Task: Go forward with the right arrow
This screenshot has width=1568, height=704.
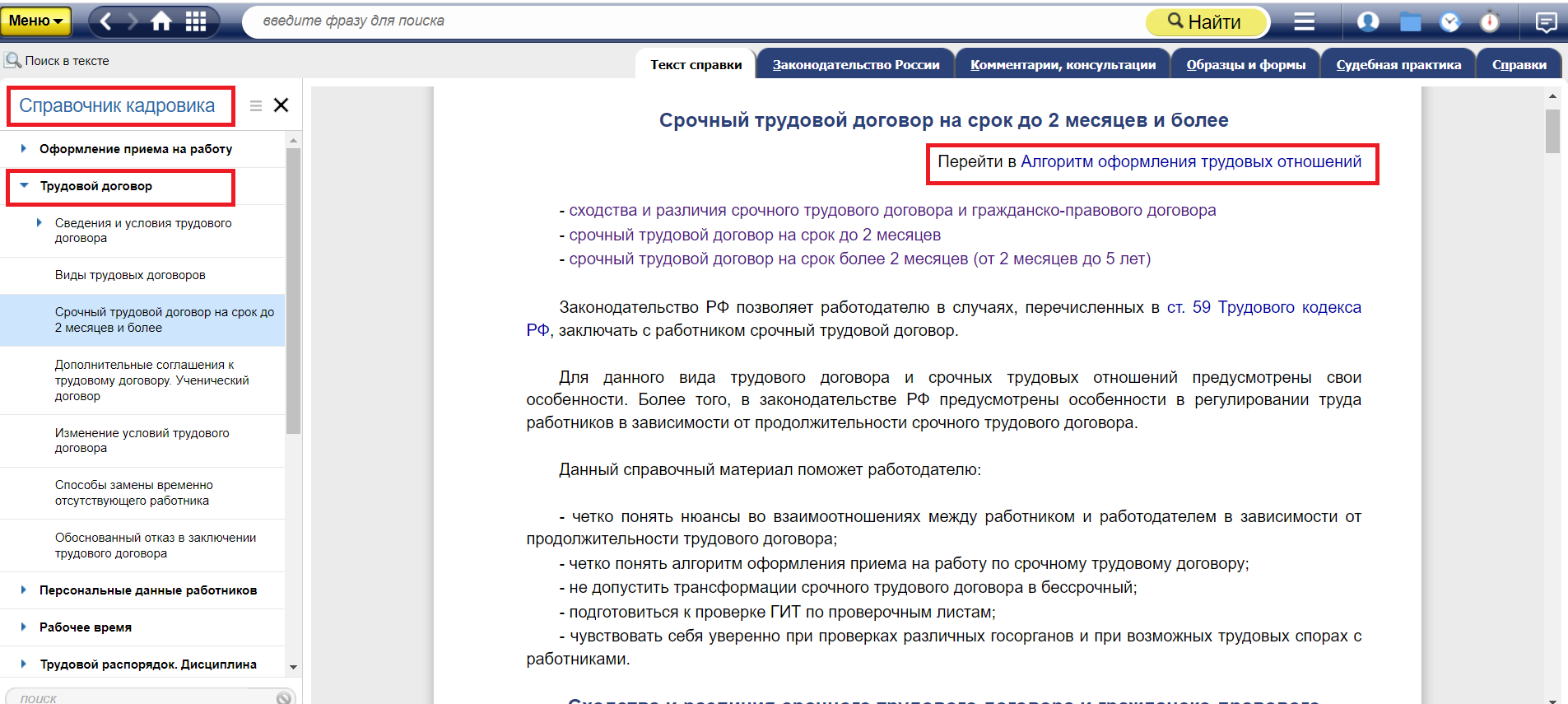Action: tap(132, 21)
